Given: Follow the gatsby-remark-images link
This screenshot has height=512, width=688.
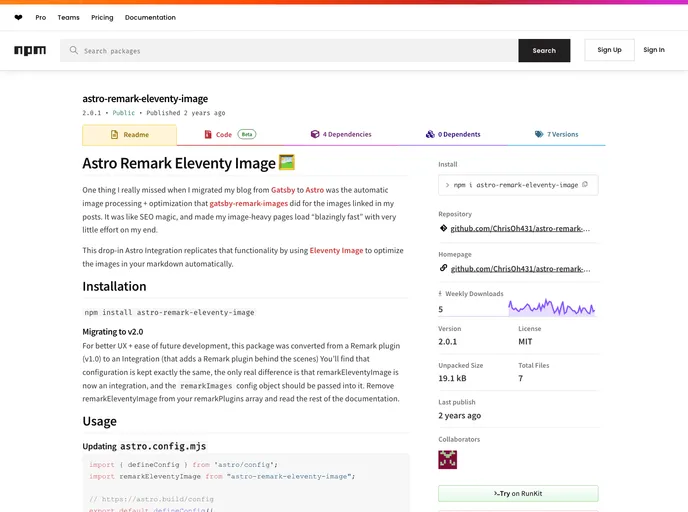Looking at the screenshot, I should tap(249, 204).
